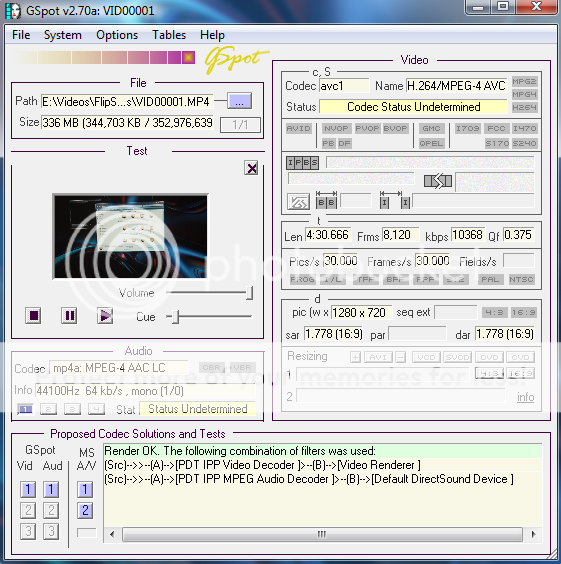
Task: Click the Resizing VCD button
Action: 427,357
